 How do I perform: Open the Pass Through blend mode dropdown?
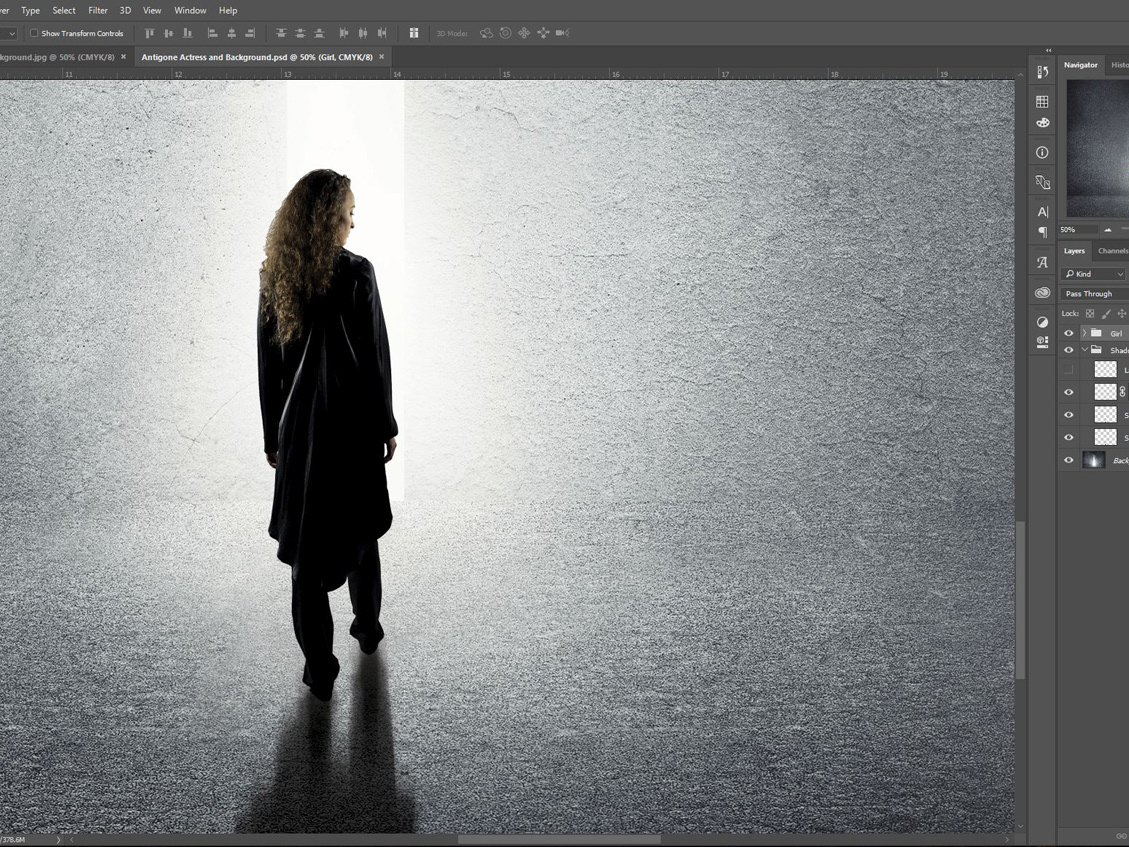pyautogui.click(x=1094, y=294)
